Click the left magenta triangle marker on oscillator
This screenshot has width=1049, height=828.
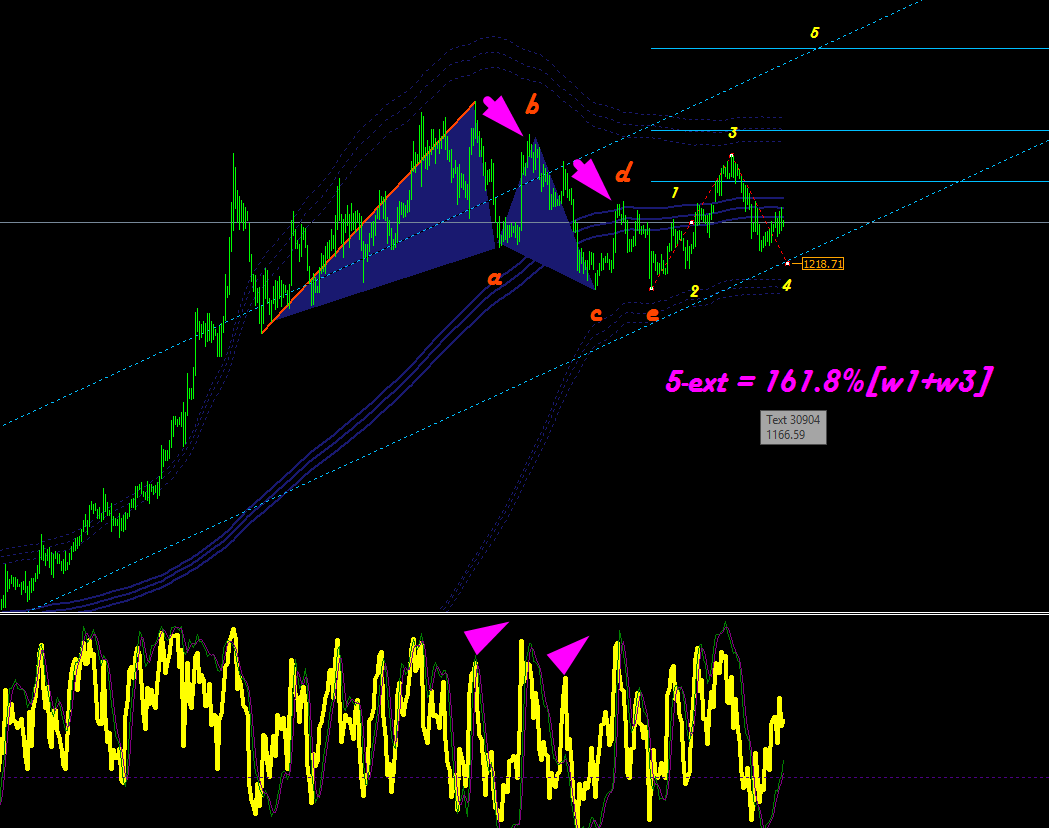pyautogui.click(x=486, y=637)
